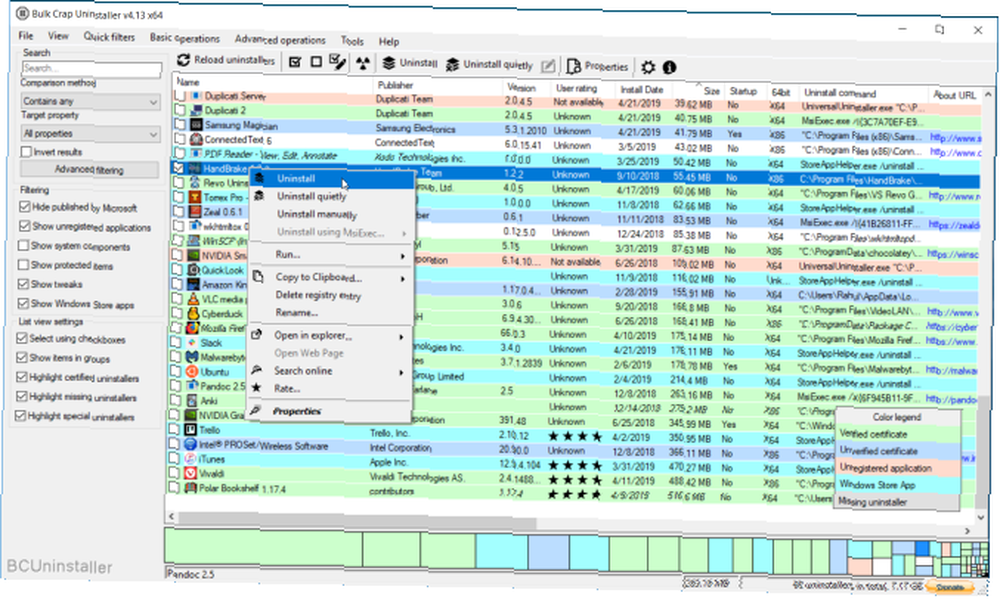Click the Verified certificate color legend swatch
The width and height of the screenshot is (1000, 599).
coord(897,434)
